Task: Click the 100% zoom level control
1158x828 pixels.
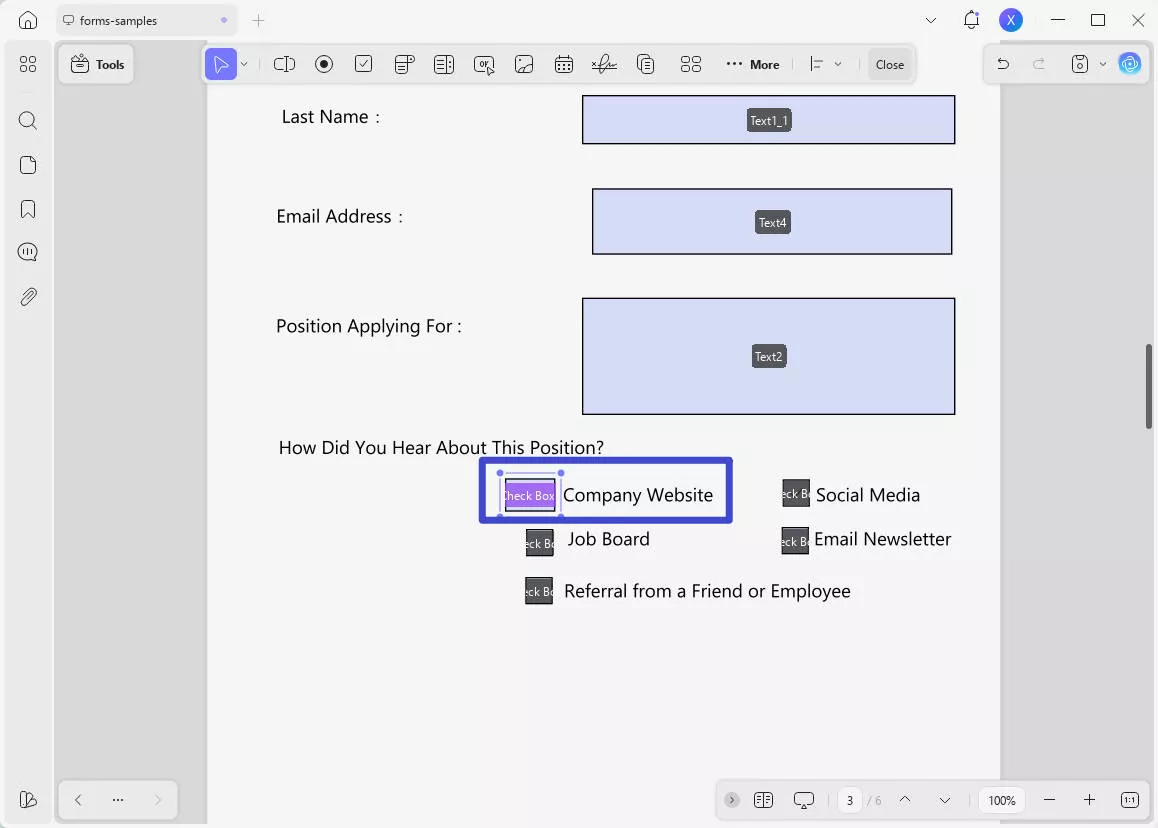Action: (1002, 800)
